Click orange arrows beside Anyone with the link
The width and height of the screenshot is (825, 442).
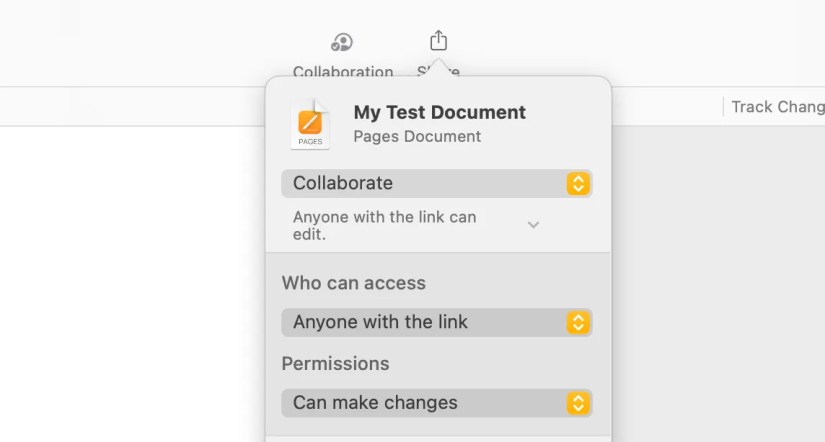[x=577, y=322]
